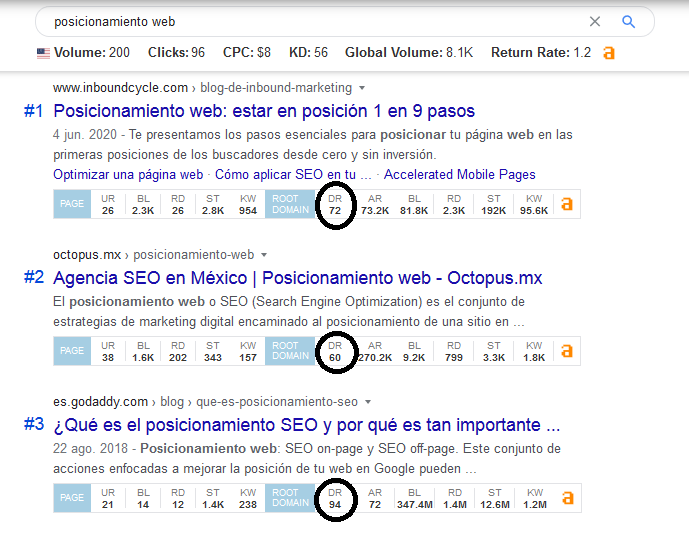This screenshot has height=535, width=689.
Task: Click Ahrefs icon in the octopus.mx metrics row
Action: 567,351
